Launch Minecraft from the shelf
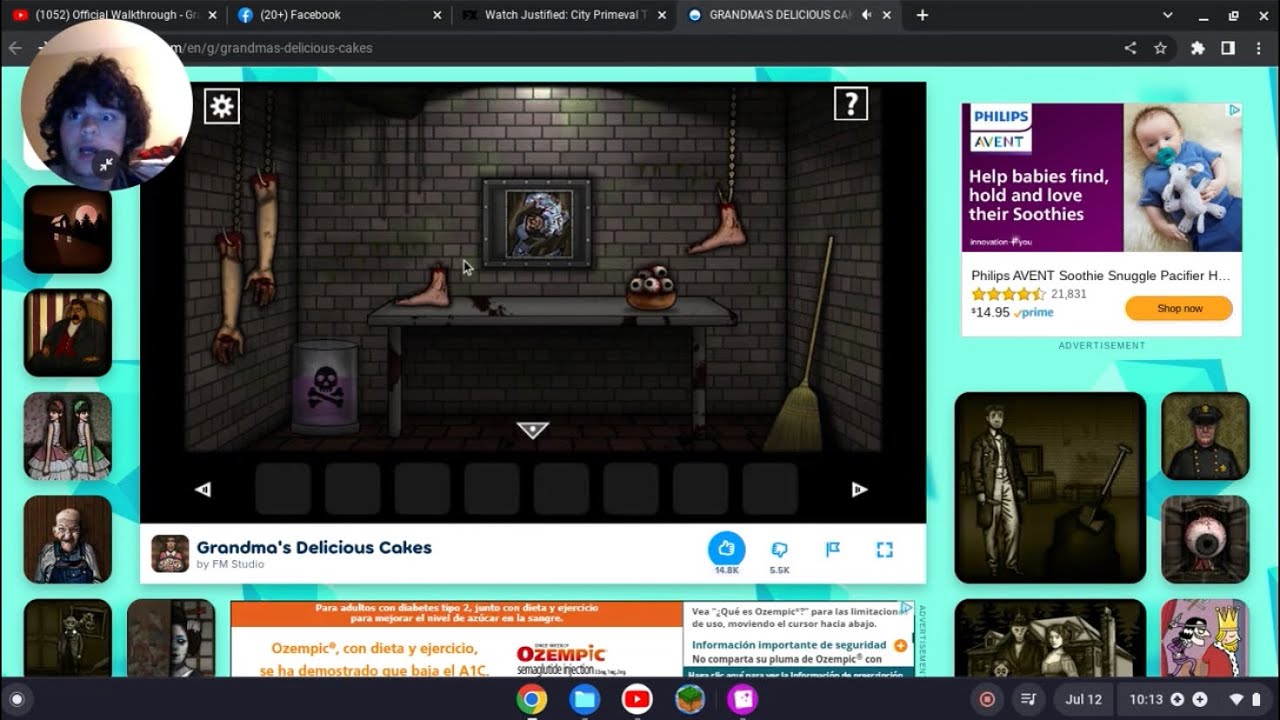The image size is (1280, 720). click(x=689, y=699)
